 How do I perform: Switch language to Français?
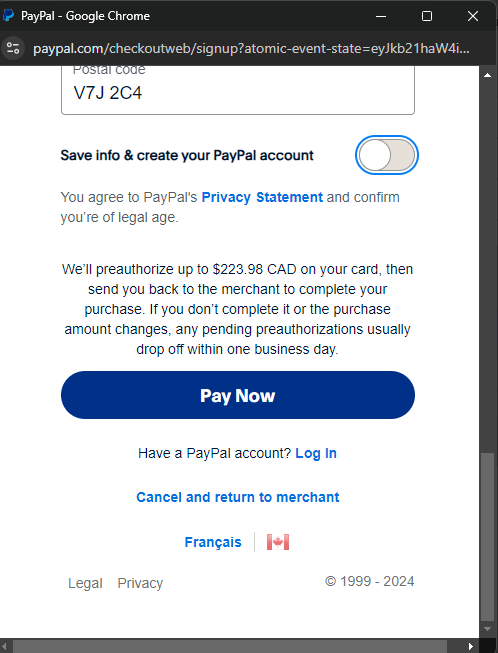(x=213, y=542)
